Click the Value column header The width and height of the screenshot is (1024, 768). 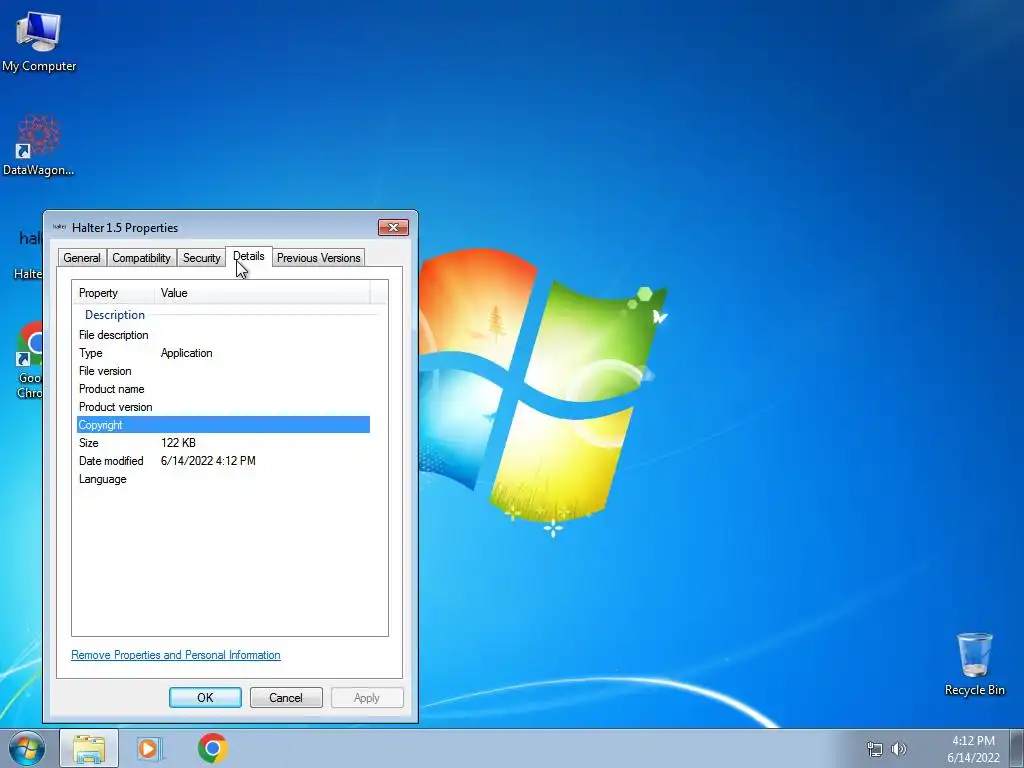click(x=262, y=293)
